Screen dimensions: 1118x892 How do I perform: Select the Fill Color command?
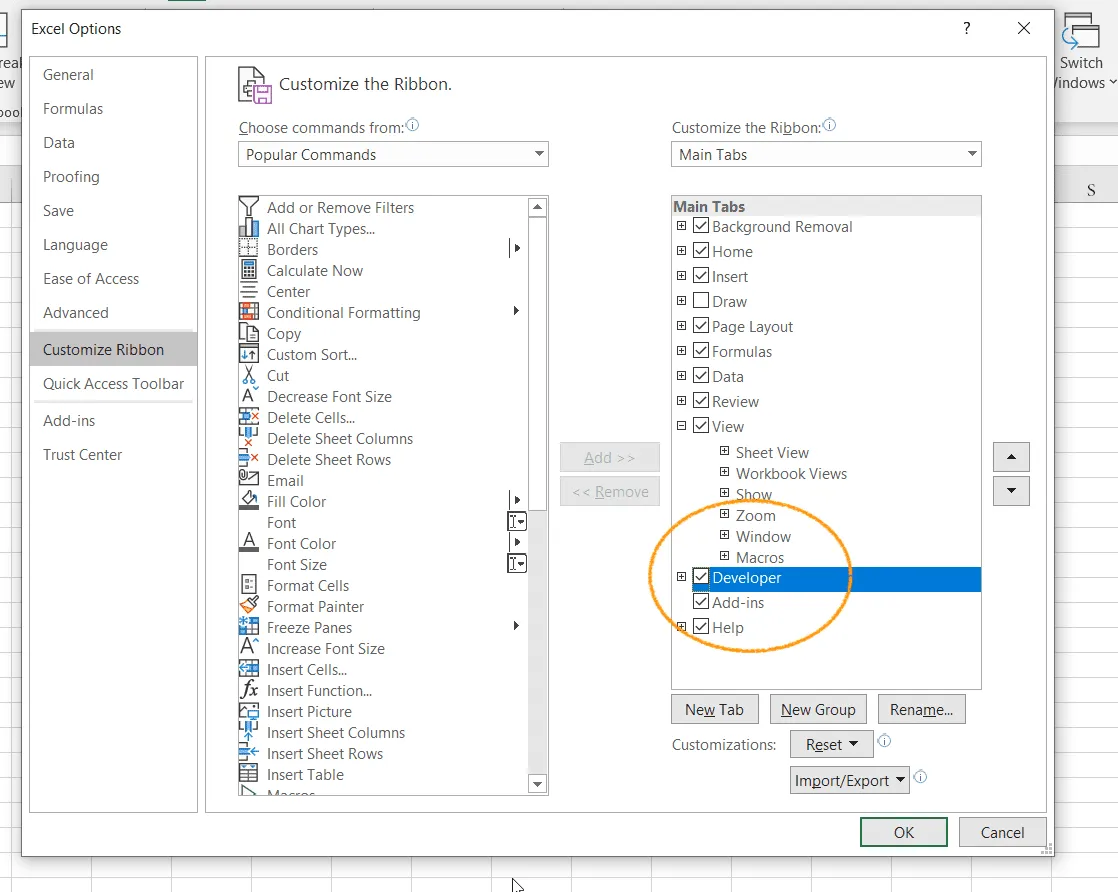coord(295,501)
